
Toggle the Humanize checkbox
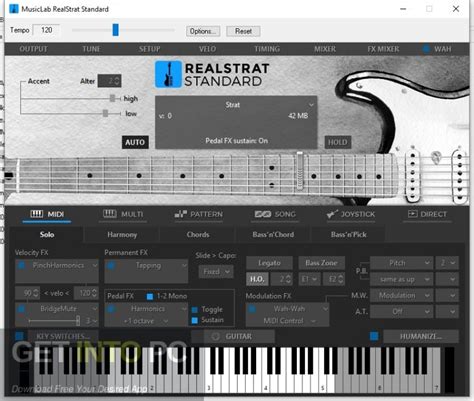[374, 336]
